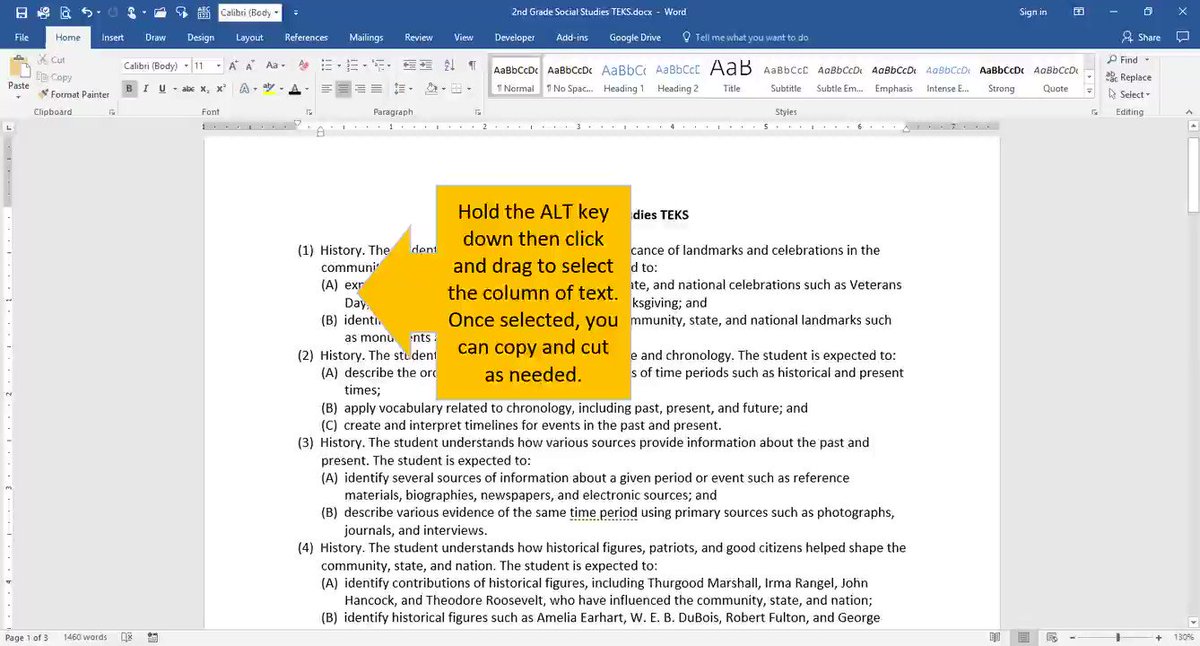Open the Line Spacing dropdown

[x=411, y=89]
